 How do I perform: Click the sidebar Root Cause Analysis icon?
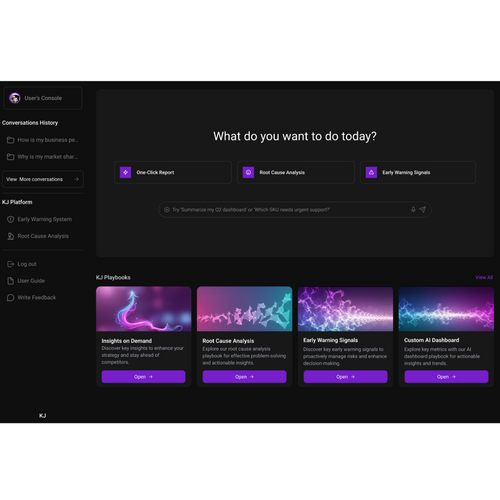[10, 236]
